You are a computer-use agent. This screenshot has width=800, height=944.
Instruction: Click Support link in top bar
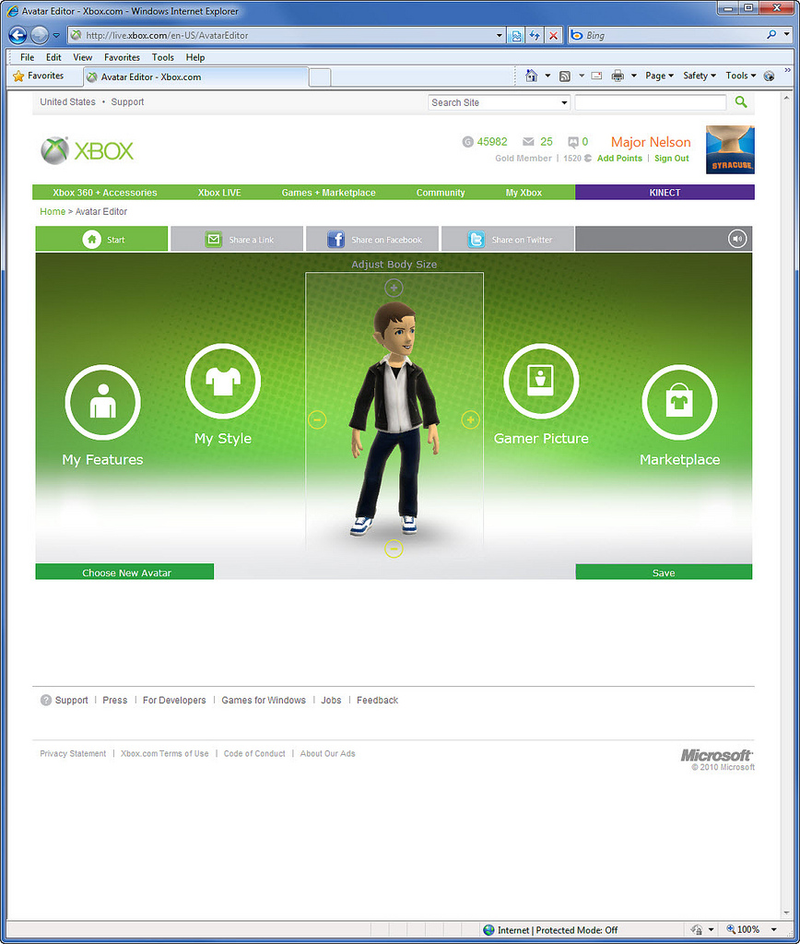127,102
